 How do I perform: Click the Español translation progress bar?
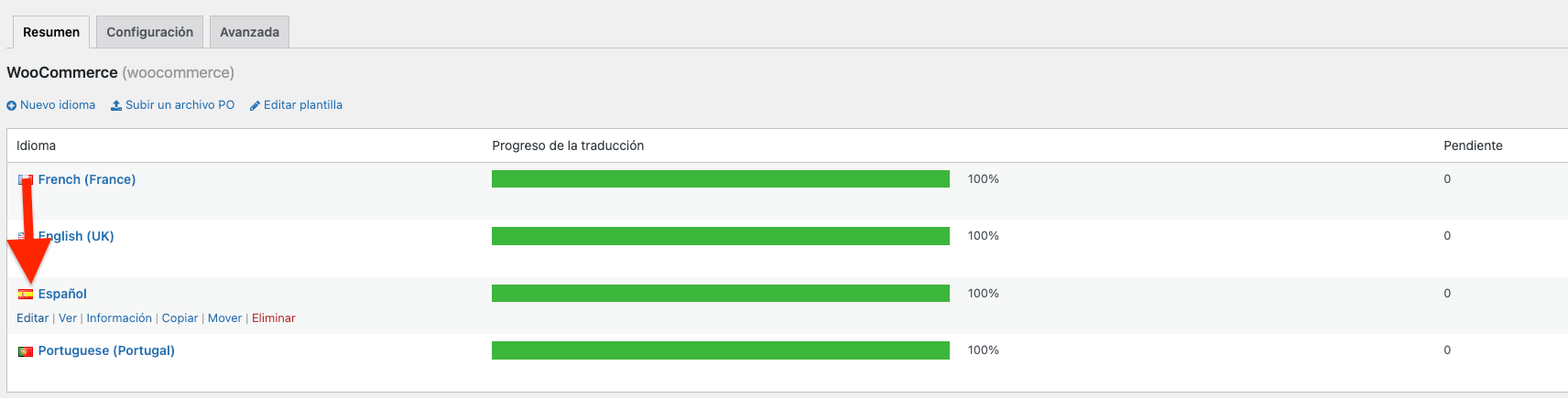click(721, 293)
